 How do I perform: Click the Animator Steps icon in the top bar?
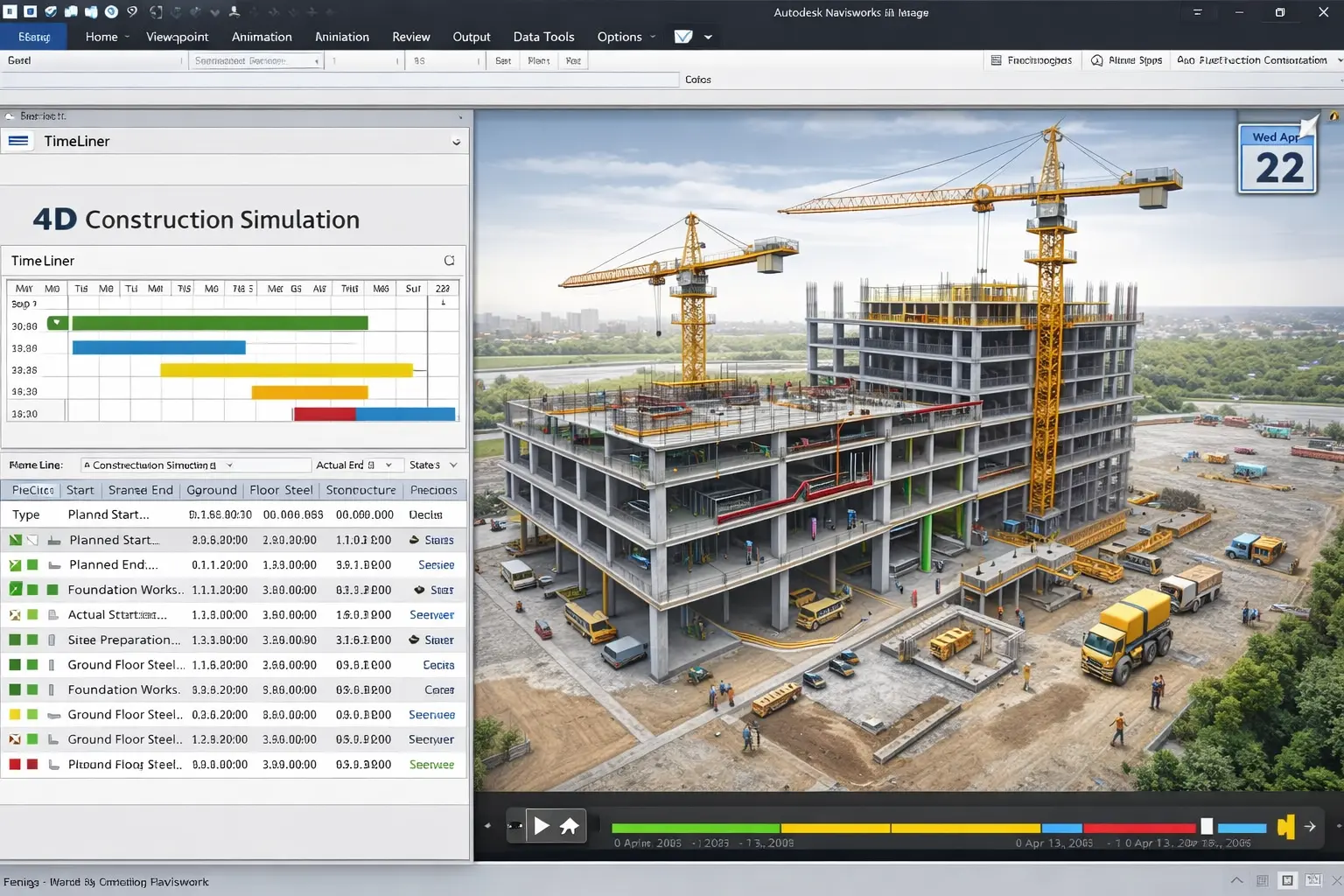(x=1097, y=59)
